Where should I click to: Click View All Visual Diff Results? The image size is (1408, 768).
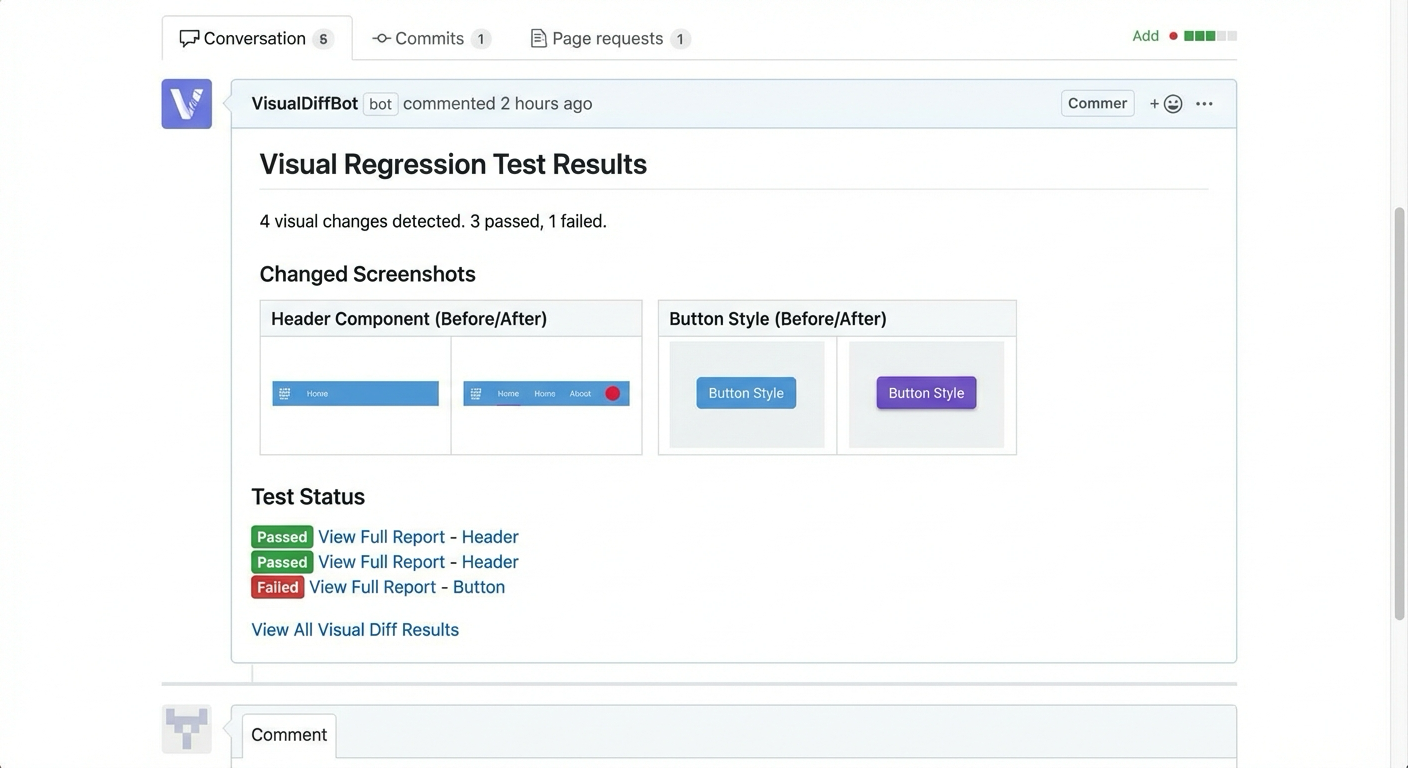[354, 629]
